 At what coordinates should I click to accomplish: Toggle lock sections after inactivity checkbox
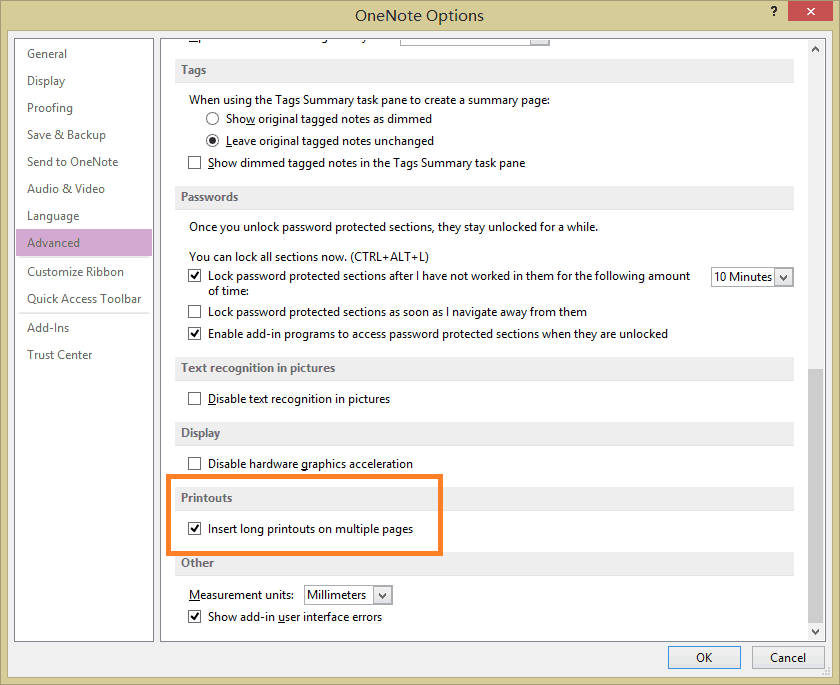coord(194,276)
